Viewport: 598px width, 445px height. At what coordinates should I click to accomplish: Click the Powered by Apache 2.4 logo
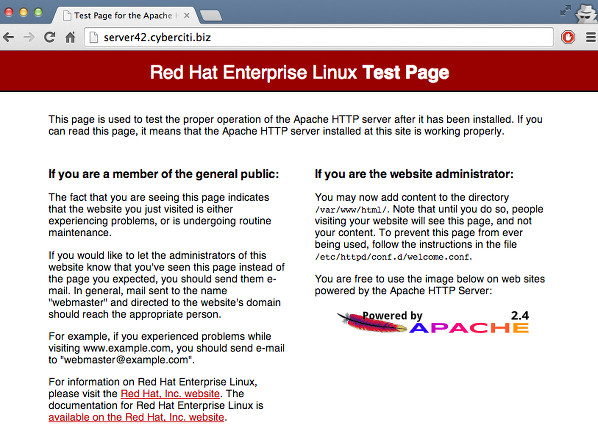click(x=433, y=322)
